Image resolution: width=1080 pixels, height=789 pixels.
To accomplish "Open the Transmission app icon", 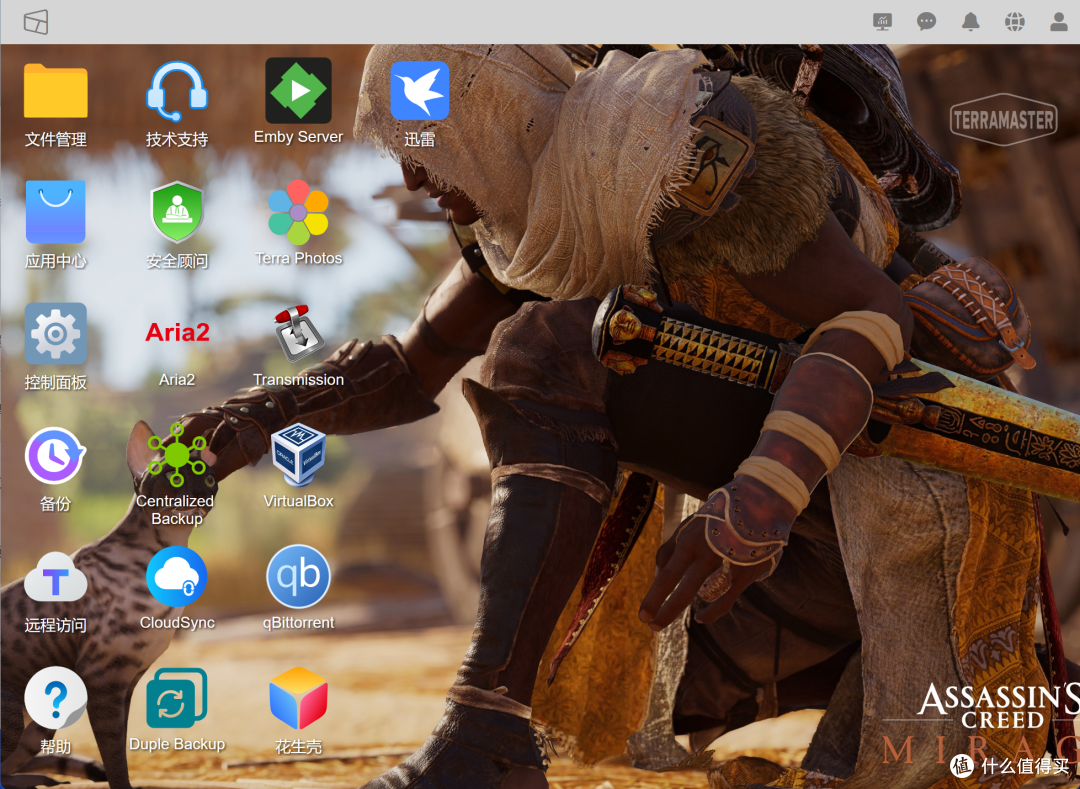I will click(x=299, y=333).
